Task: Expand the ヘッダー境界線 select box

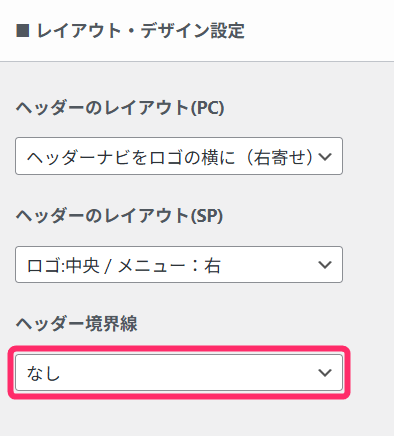Action: tap(179, 373)
